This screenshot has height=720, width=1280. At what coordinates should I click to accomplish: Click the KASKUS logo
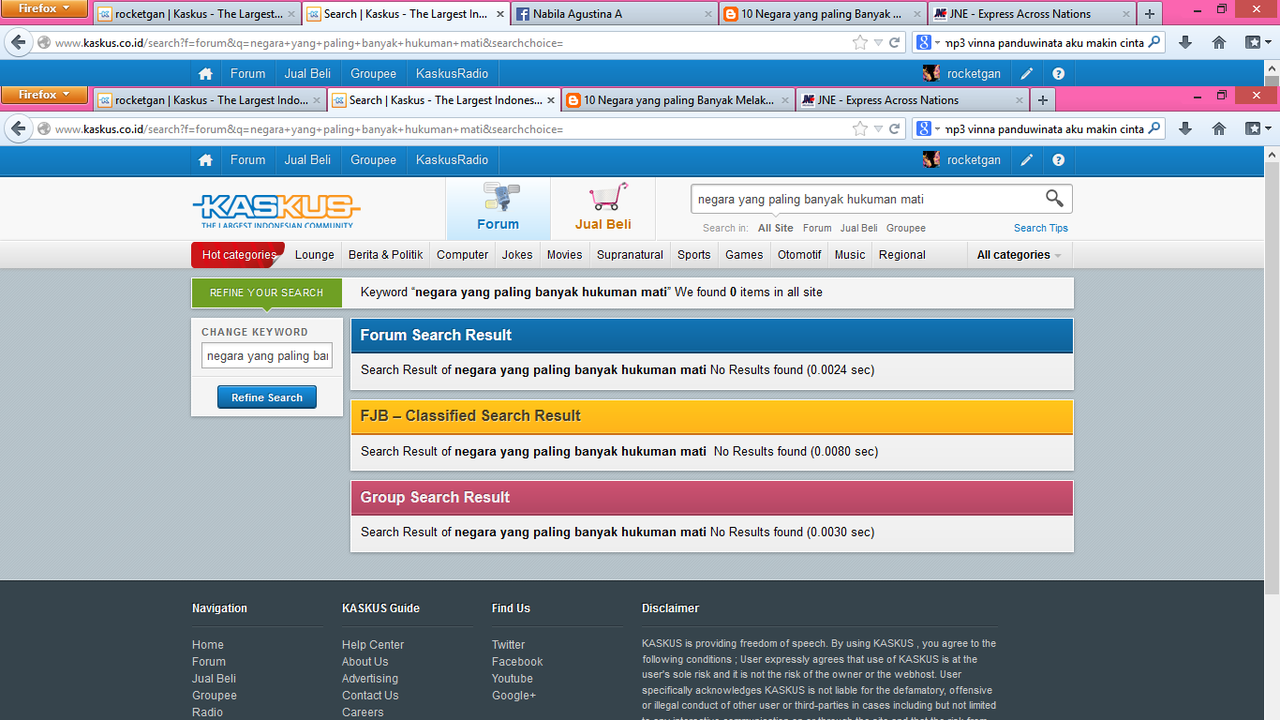pos(276,210)
